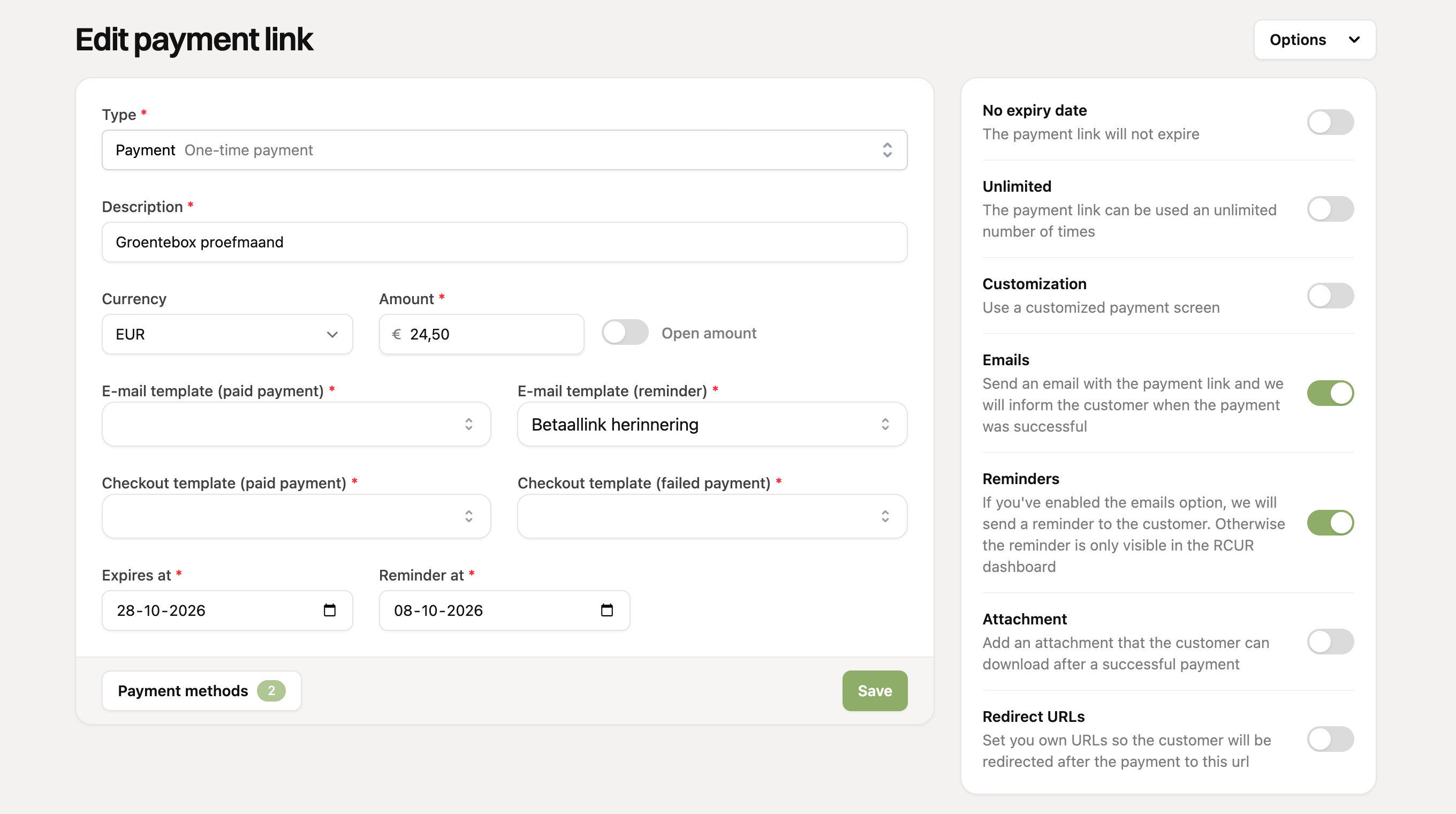
Task: Toggle the Open amount switch
Action: point(625,333)
